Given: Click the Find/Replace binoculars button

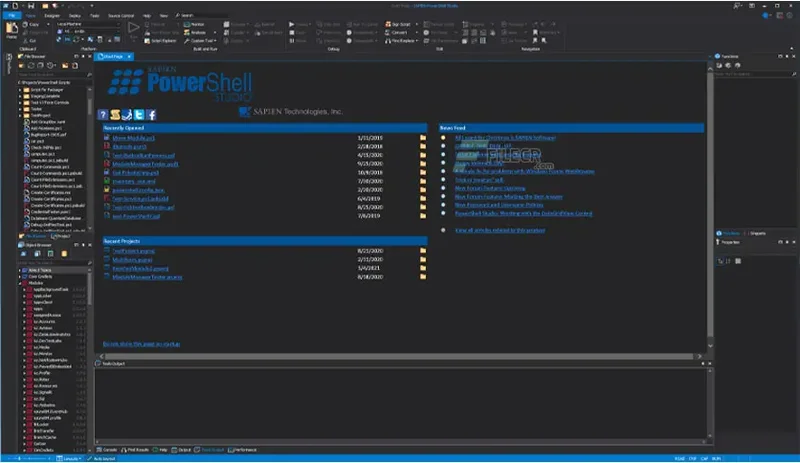Looking at the screenshot, I should point(400,40).
